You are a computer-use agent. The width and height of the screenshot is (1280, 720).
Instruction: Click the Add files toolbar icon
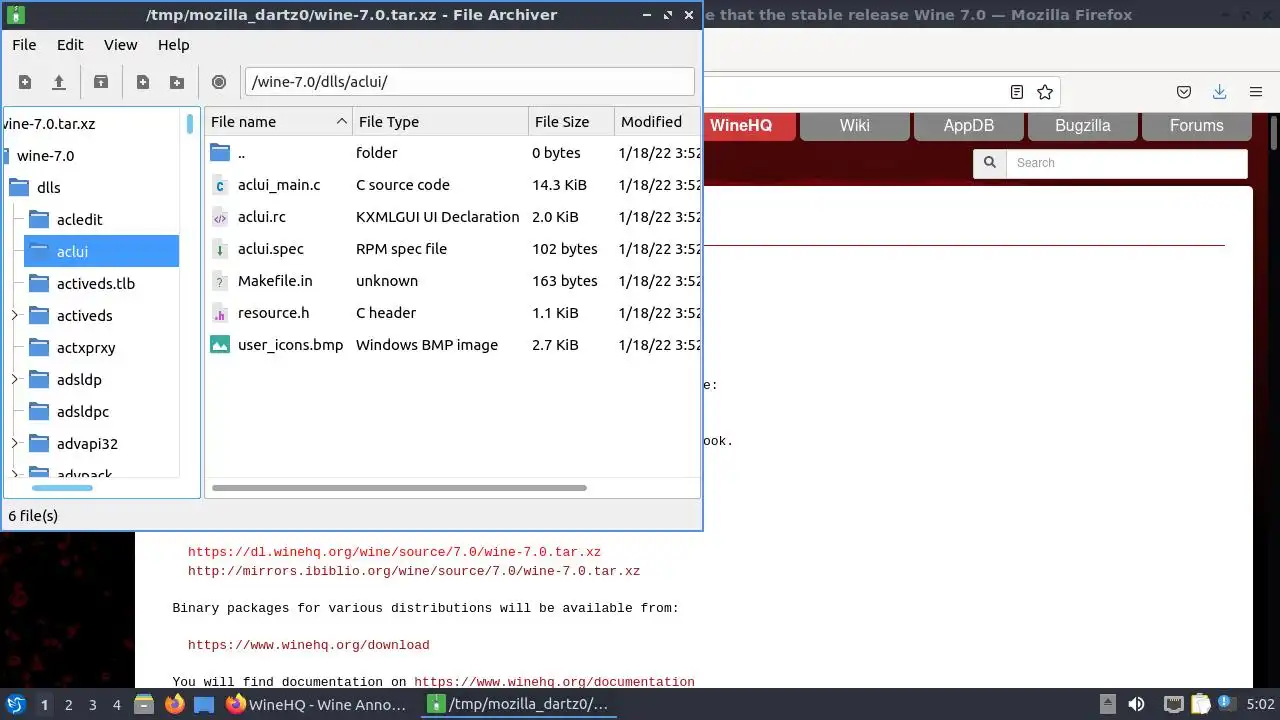143,82
